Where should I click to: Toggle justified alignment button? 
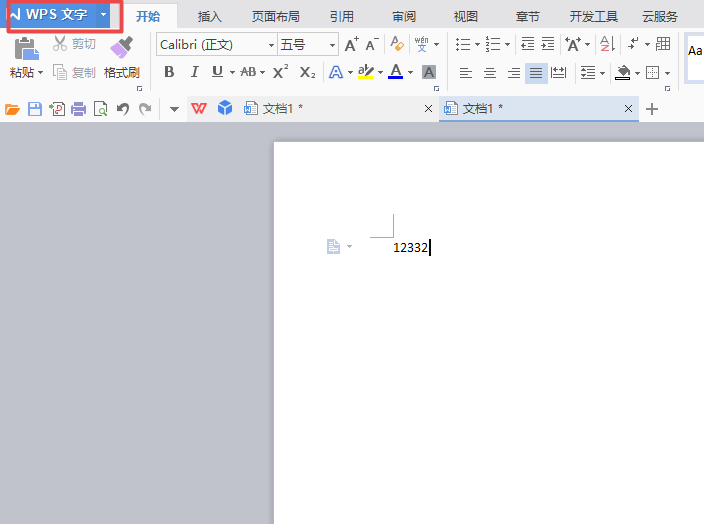[x=536, y=73]
